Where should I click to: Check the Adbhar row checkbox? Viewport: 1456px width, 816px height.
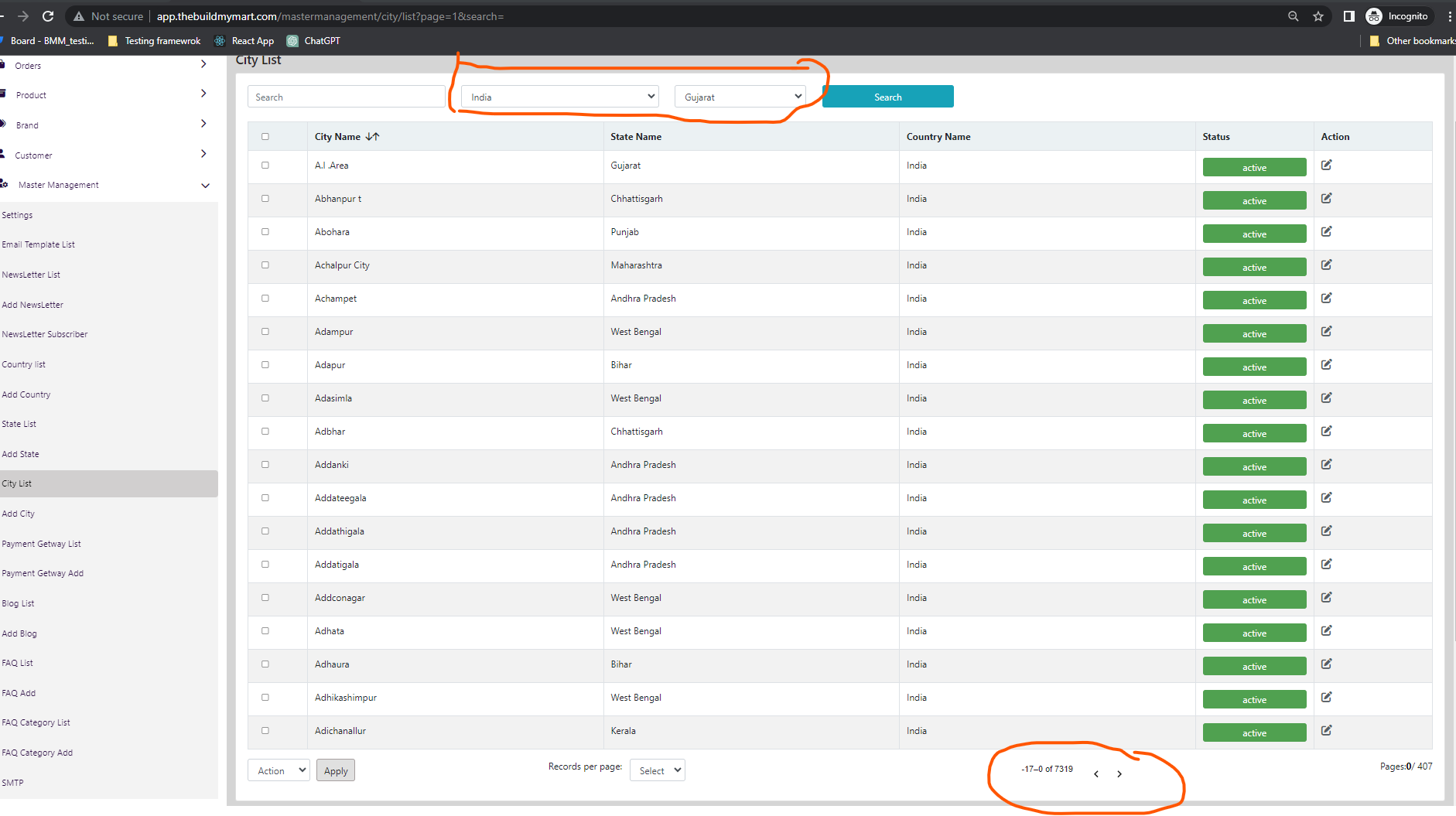click(265, 431)
